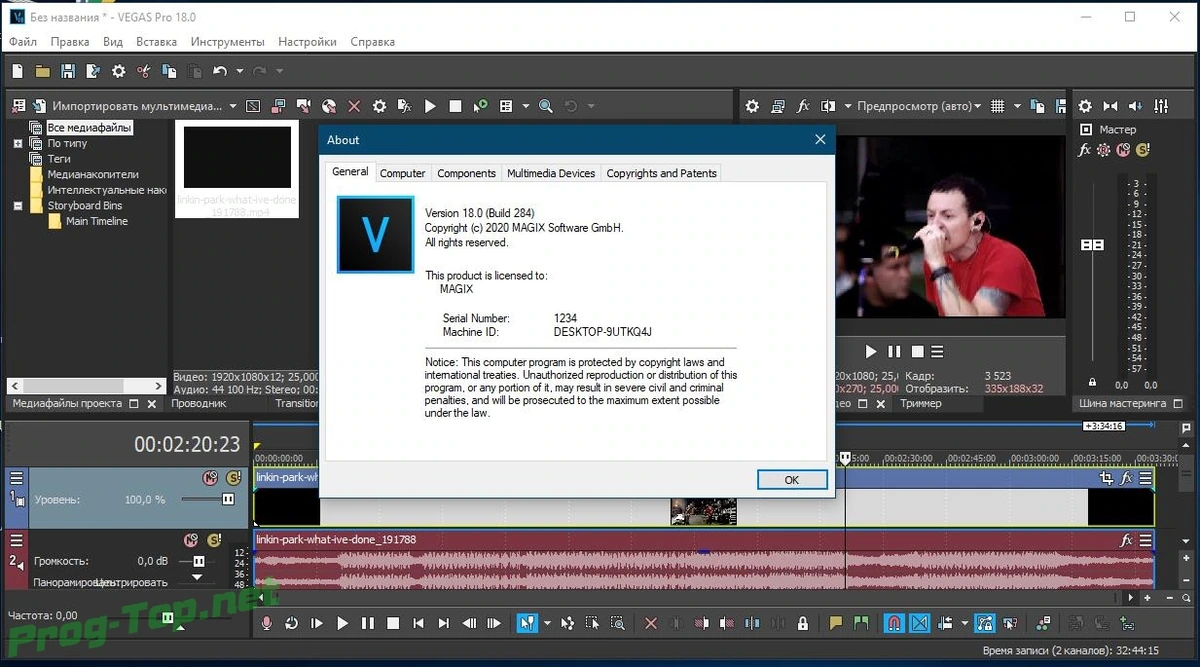Save the project via floppy-disk icon
Viewport: 1200px width, 667px height.
68,71
